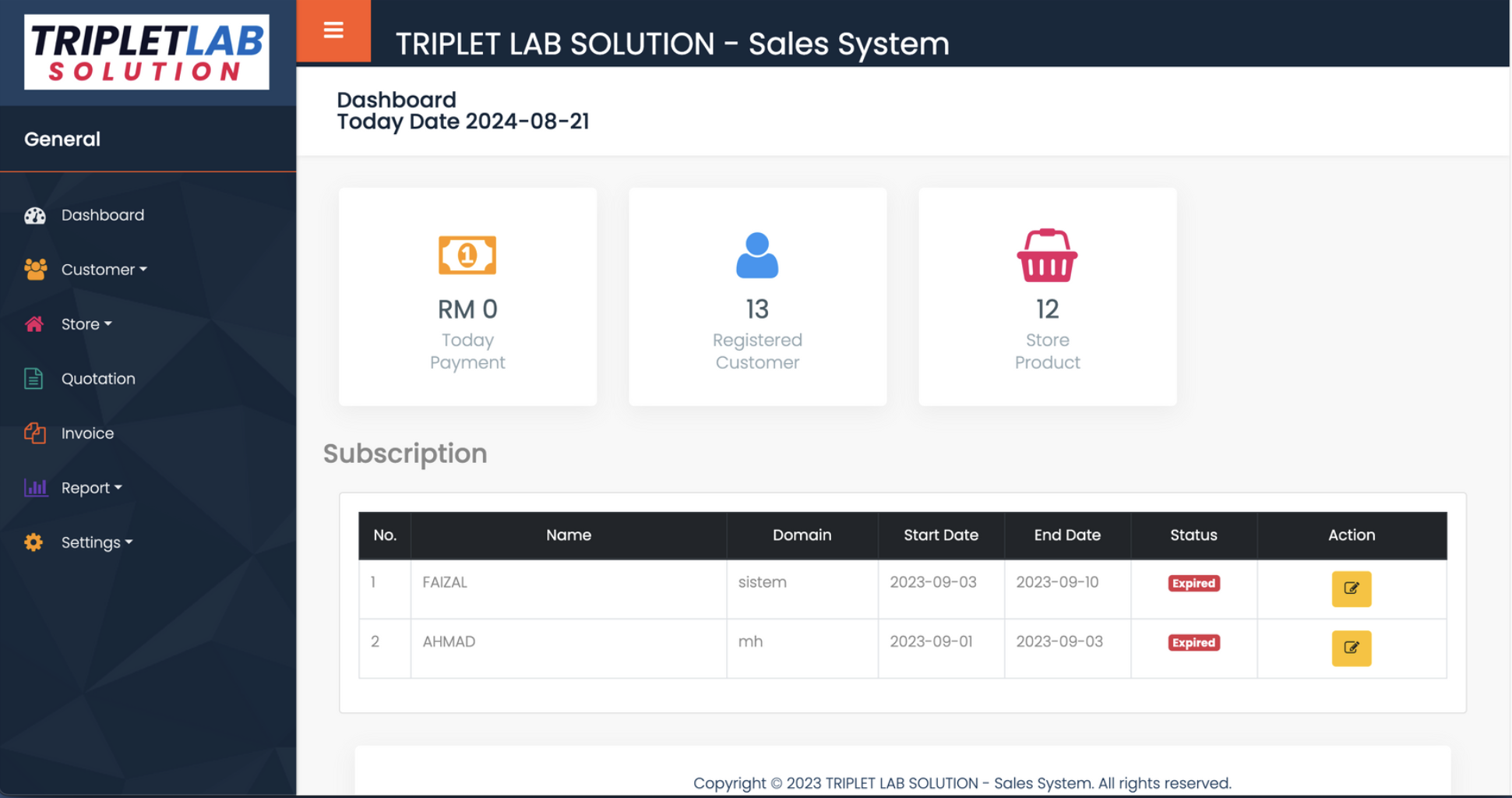Select the Dashboard icon in sidebar
Viewport: 1512px width, 798px height.
coord(36,215)
